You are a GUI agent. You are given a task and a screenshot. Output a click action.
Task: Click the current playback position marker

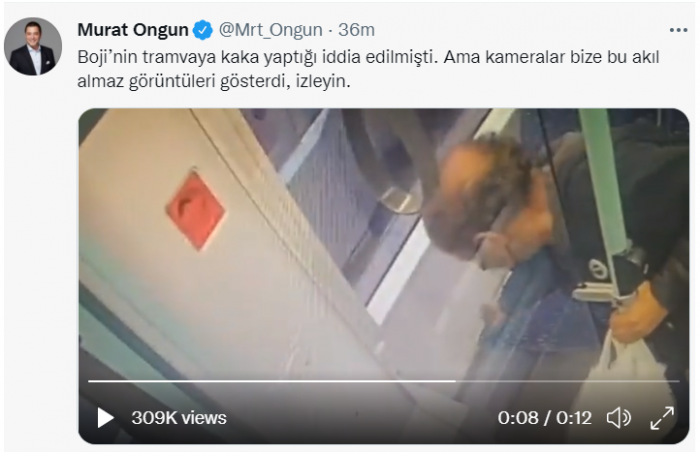(x=455, y=381)
